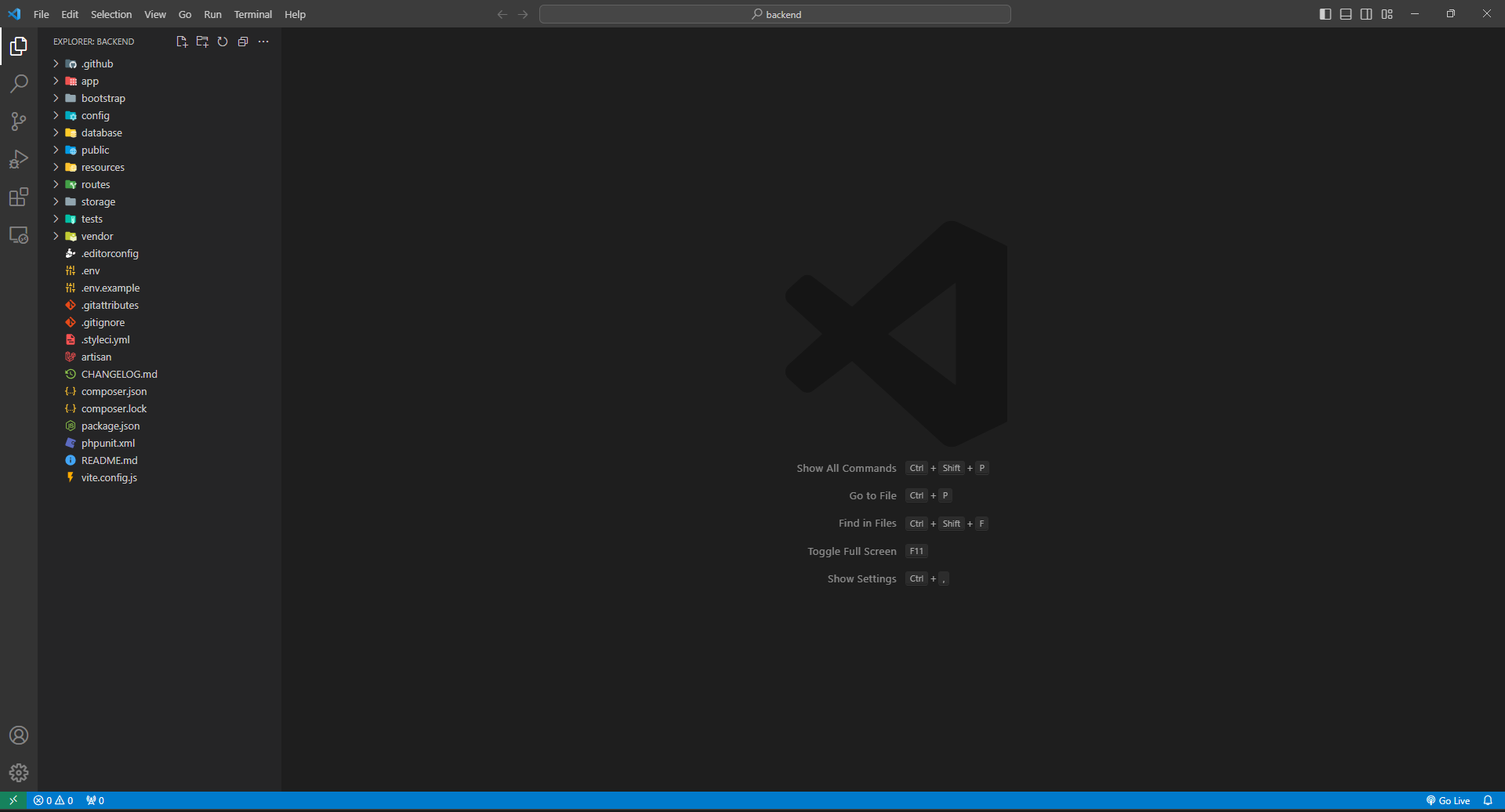The height and width of the screenshot is (812, 1505).
Task: Click the New File icon in Explorer
Action: [182, 42]
